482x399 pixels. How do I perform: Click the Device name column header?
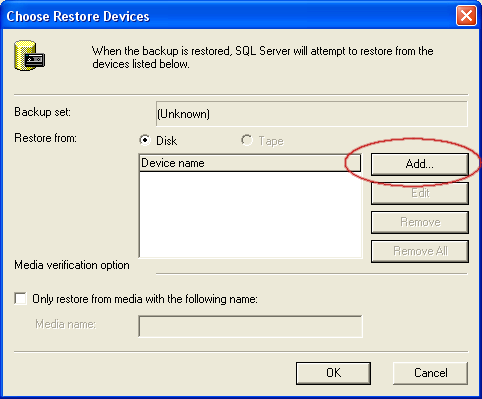250,163
